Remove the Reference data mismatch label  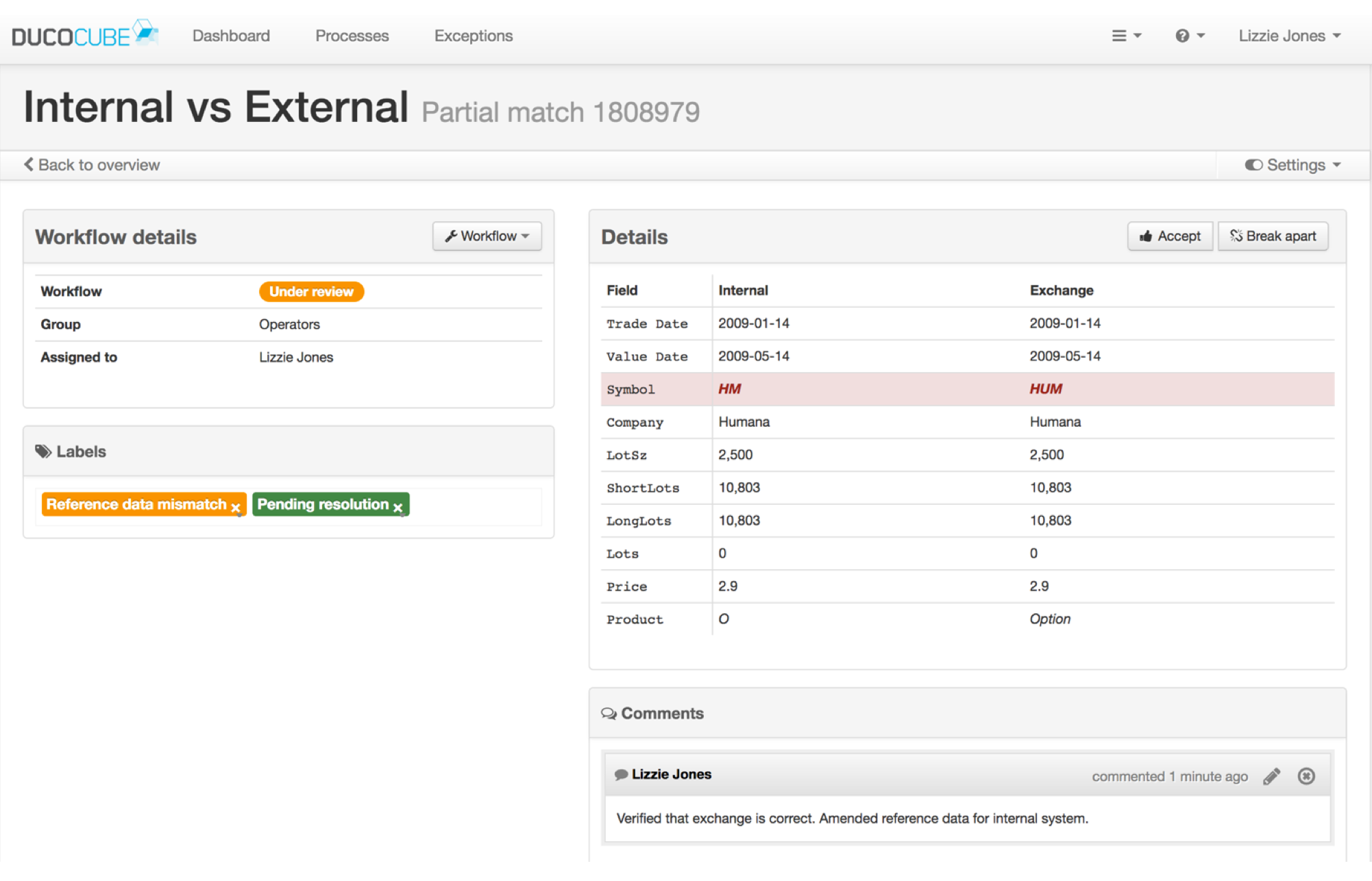pyautogui.click(x=236, y=506)
